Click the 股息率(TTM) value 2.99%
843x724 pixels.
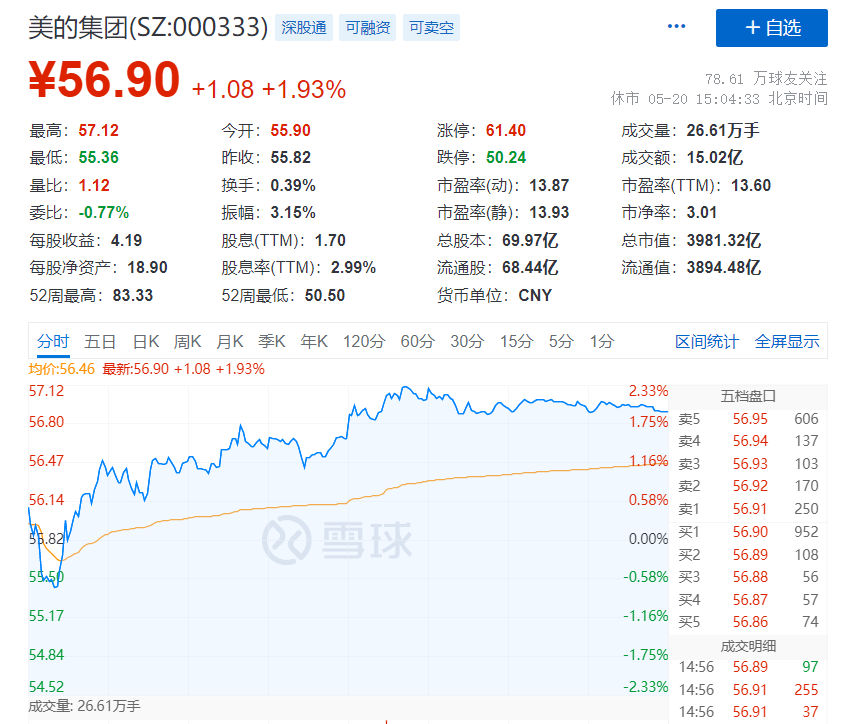(353, 267)
